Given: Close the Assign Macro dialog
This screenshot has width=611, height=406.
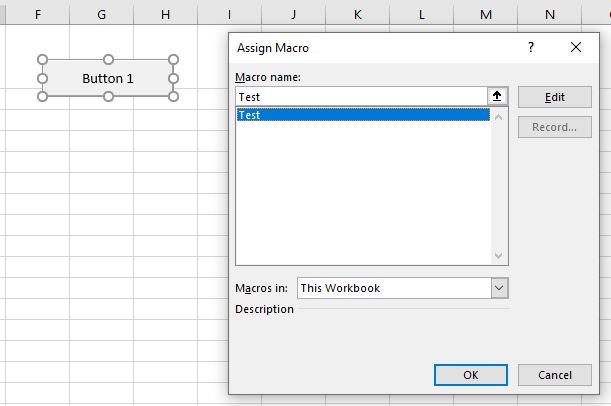Looking at the screenshot, I should pos(576,47).
